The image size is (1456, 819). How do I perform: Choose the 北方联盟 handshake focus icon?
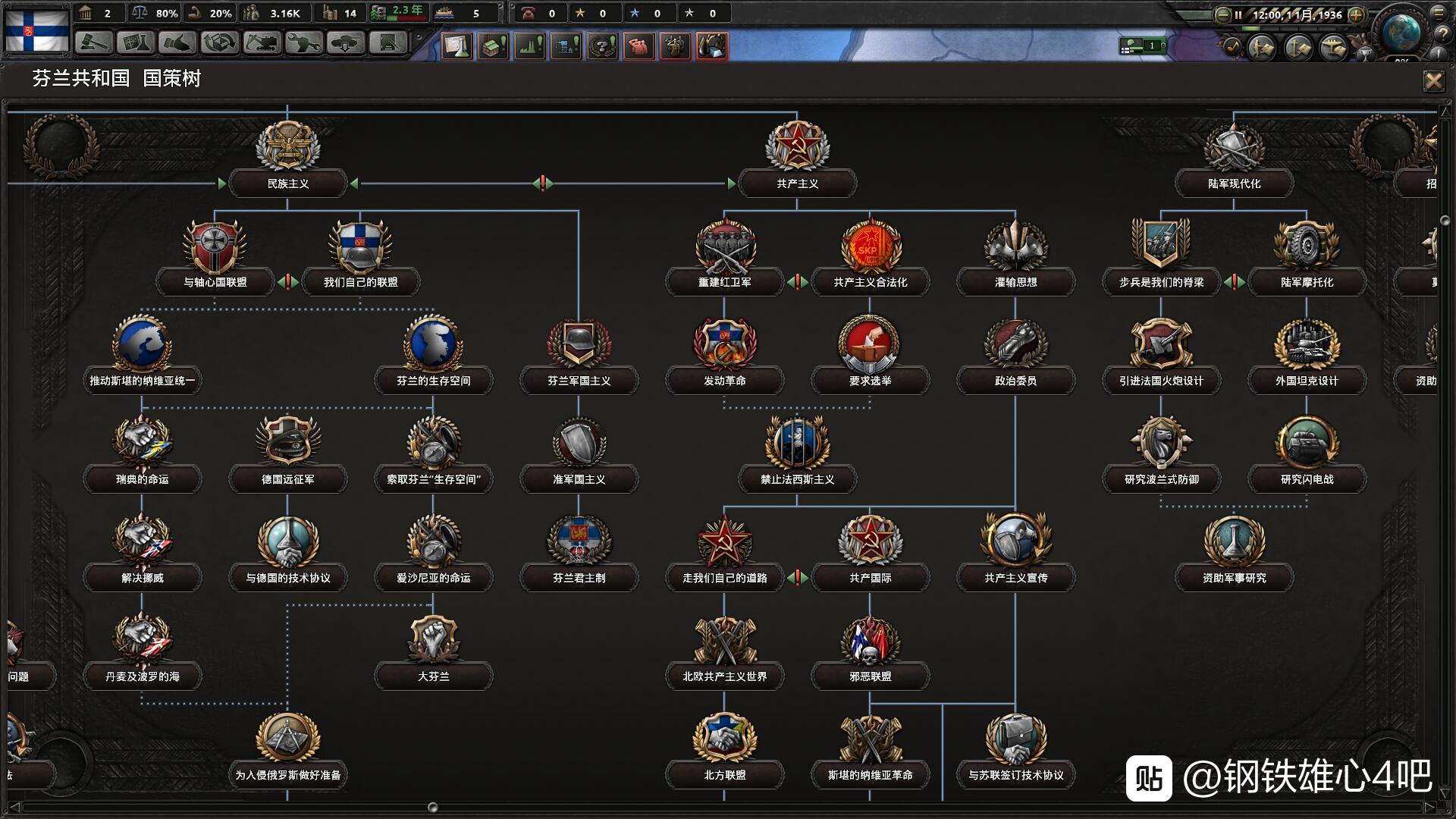724,738
